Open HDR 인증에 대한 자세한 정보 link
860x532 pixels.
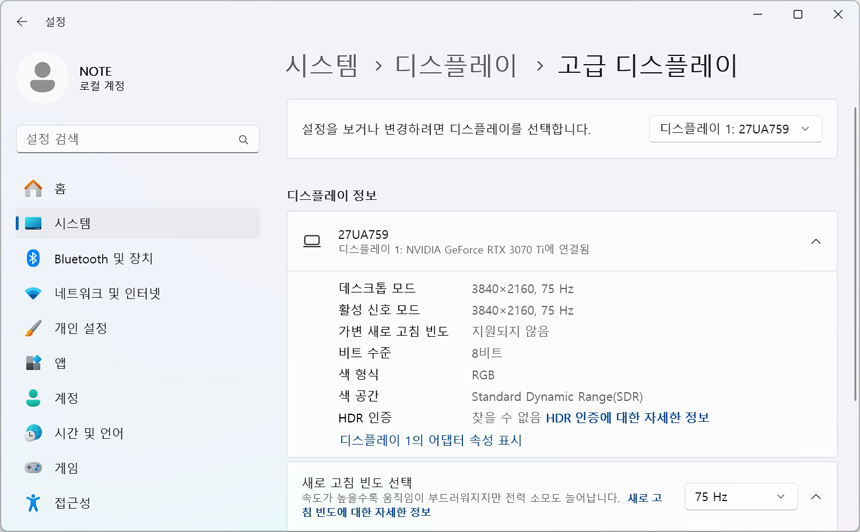pyautogui.click(x=627, y=418)
